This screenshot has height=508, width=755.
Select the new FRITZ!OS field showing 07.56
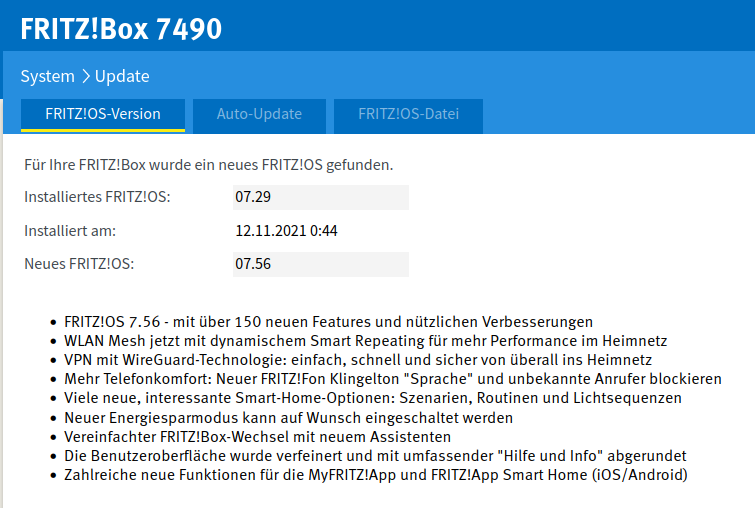coord(321,264)
